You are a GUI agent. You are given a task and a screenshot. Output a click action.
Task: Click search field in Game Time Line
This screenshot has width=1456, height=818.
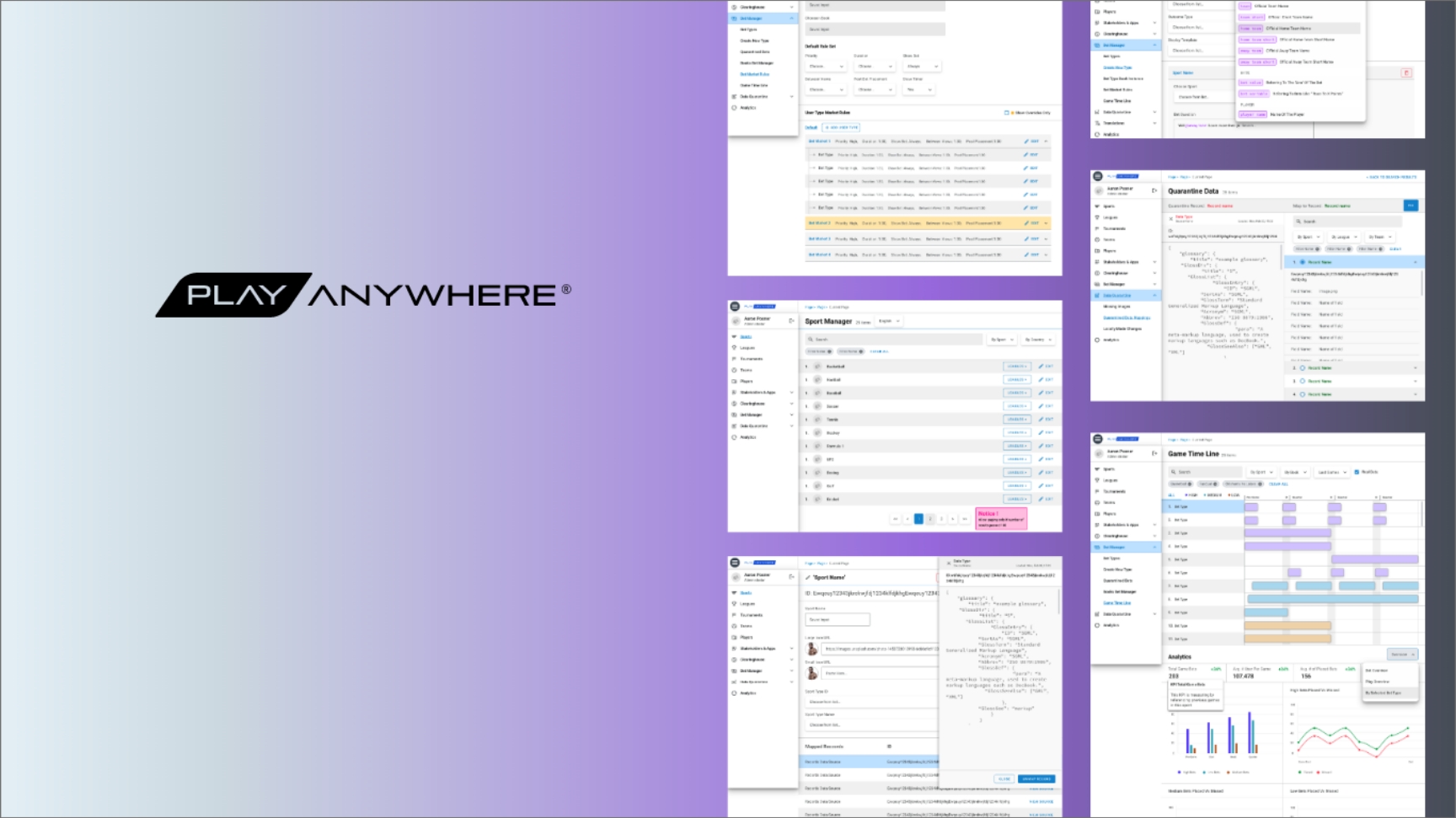[x=1204, y=472]
